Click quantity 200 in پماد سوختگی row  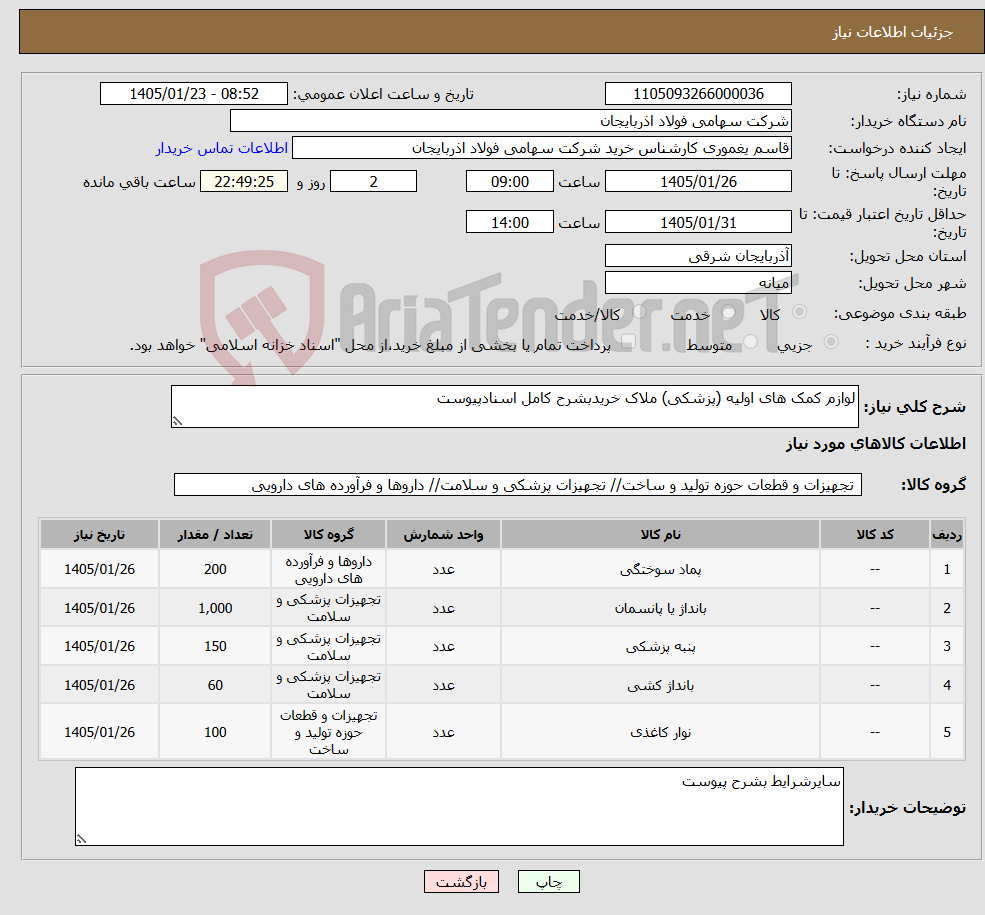(x=215, y=569)
